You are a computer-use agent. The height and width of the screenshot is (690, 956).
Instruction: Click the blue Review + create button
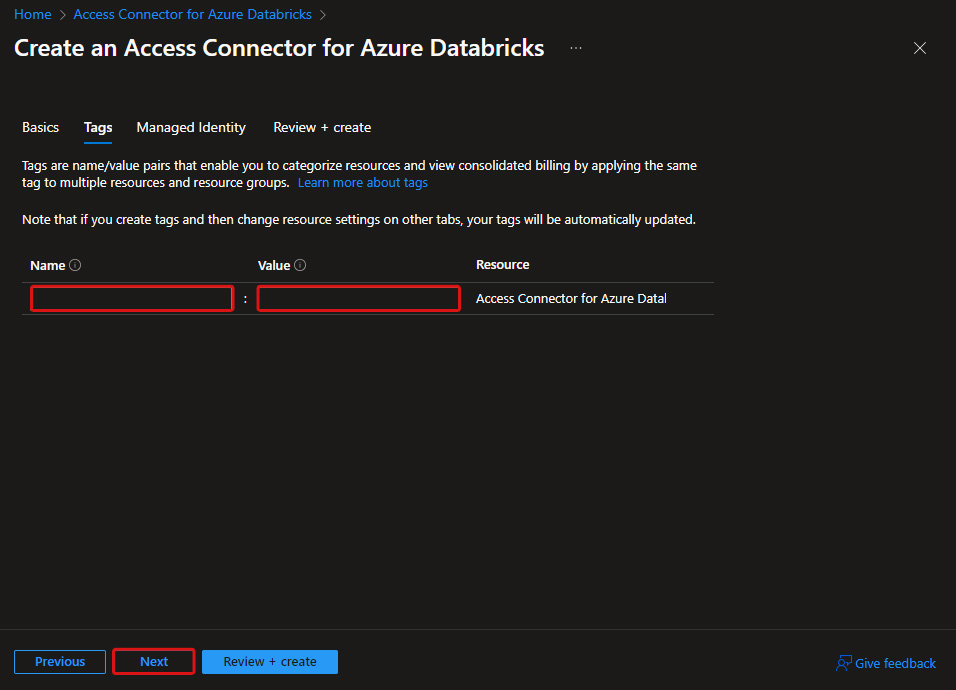[269, 662]
